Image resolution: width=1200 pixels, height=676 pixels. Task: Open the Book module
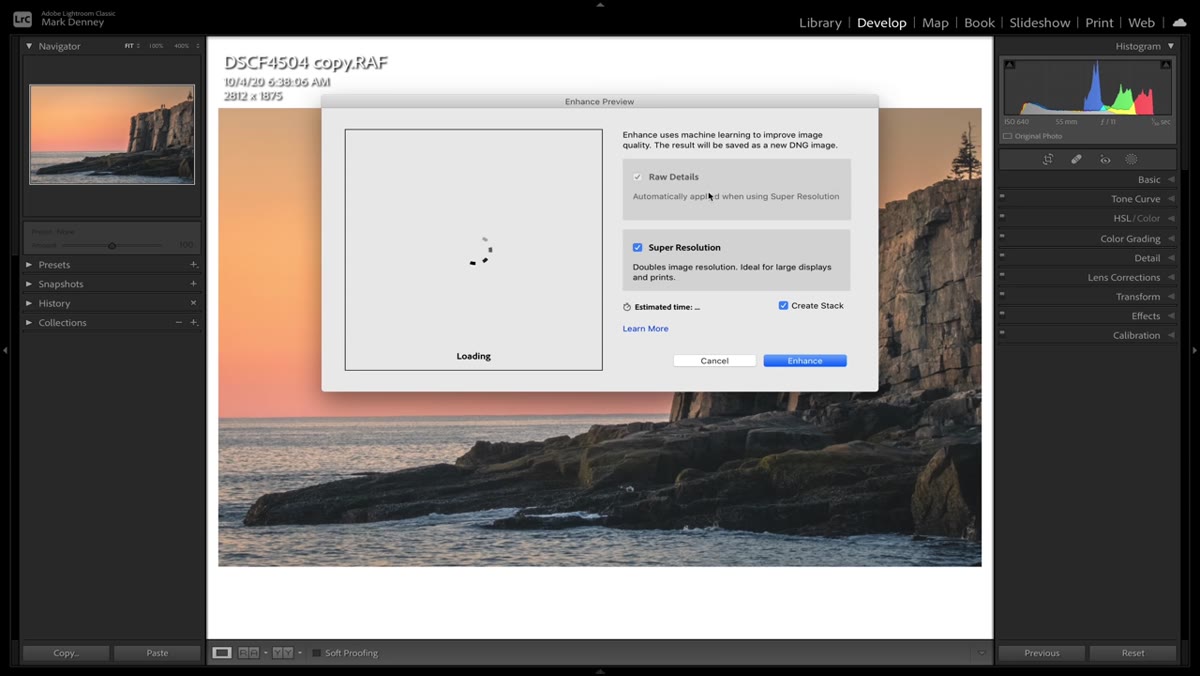(x=979, y=22)
